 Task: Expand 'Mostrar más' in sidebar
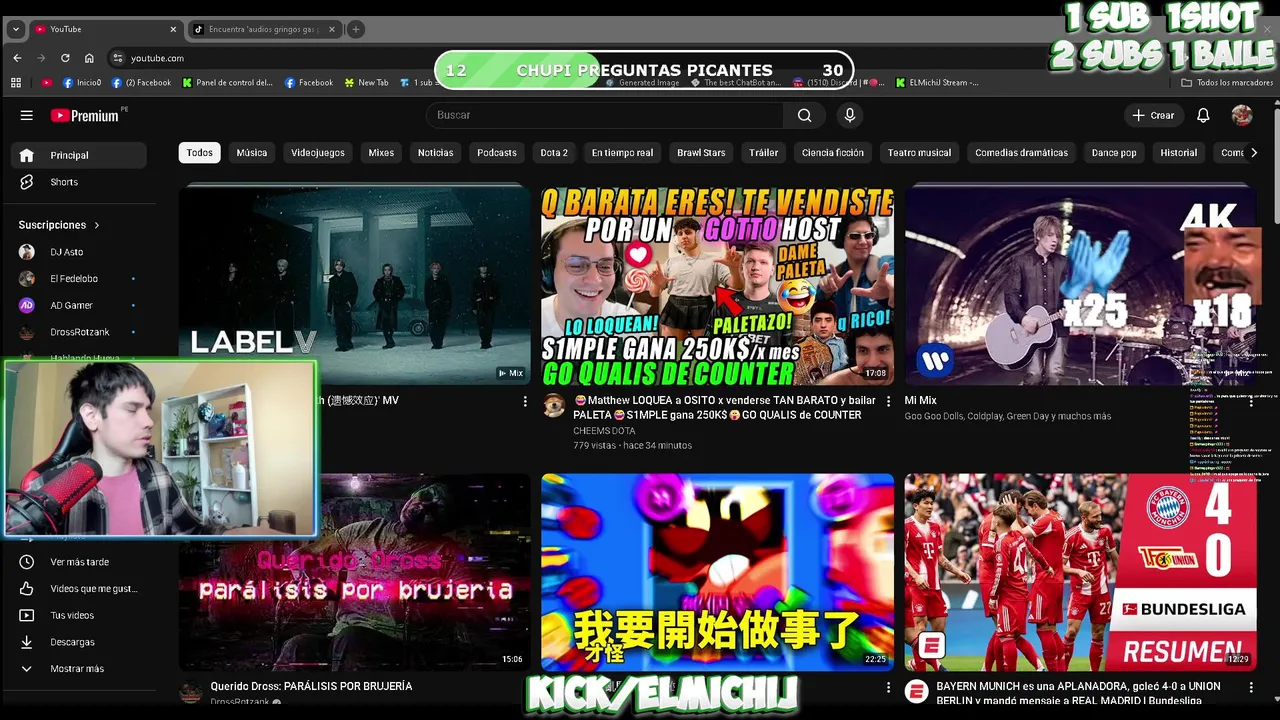coord(79,669)
